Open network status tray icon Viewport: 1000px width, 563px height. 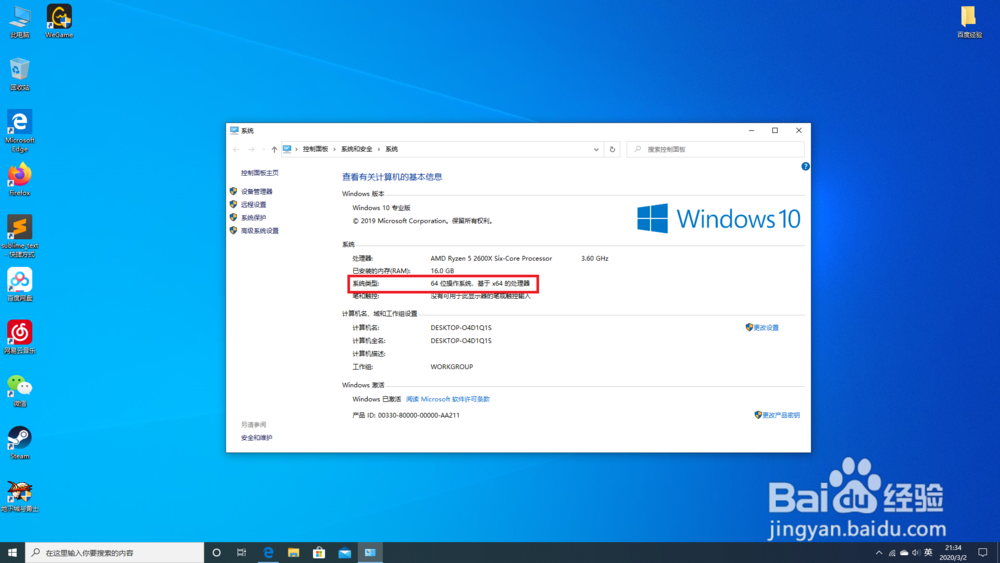[892, 552]
